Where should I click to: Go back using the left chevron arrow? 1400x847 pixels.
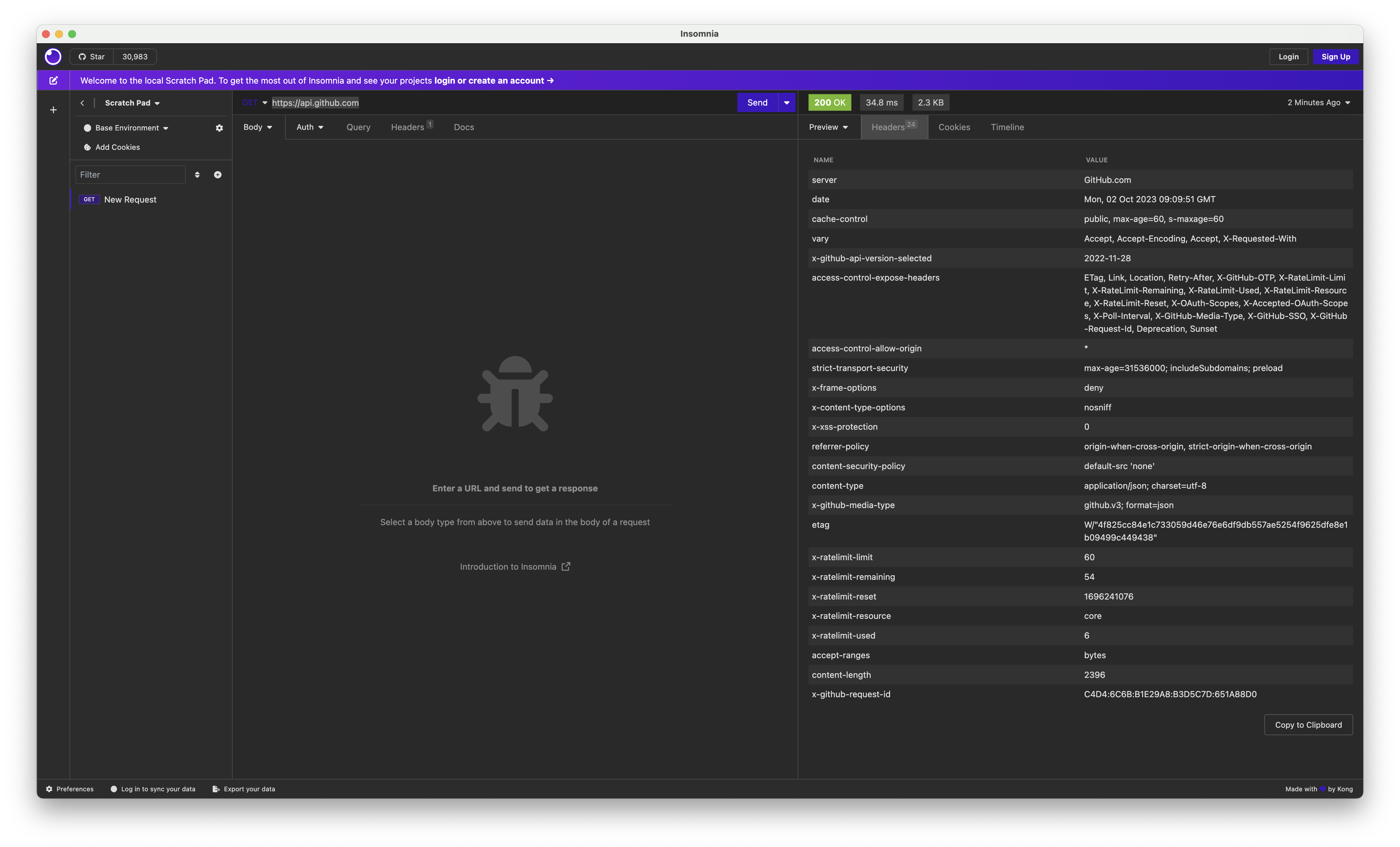(82, 103)
